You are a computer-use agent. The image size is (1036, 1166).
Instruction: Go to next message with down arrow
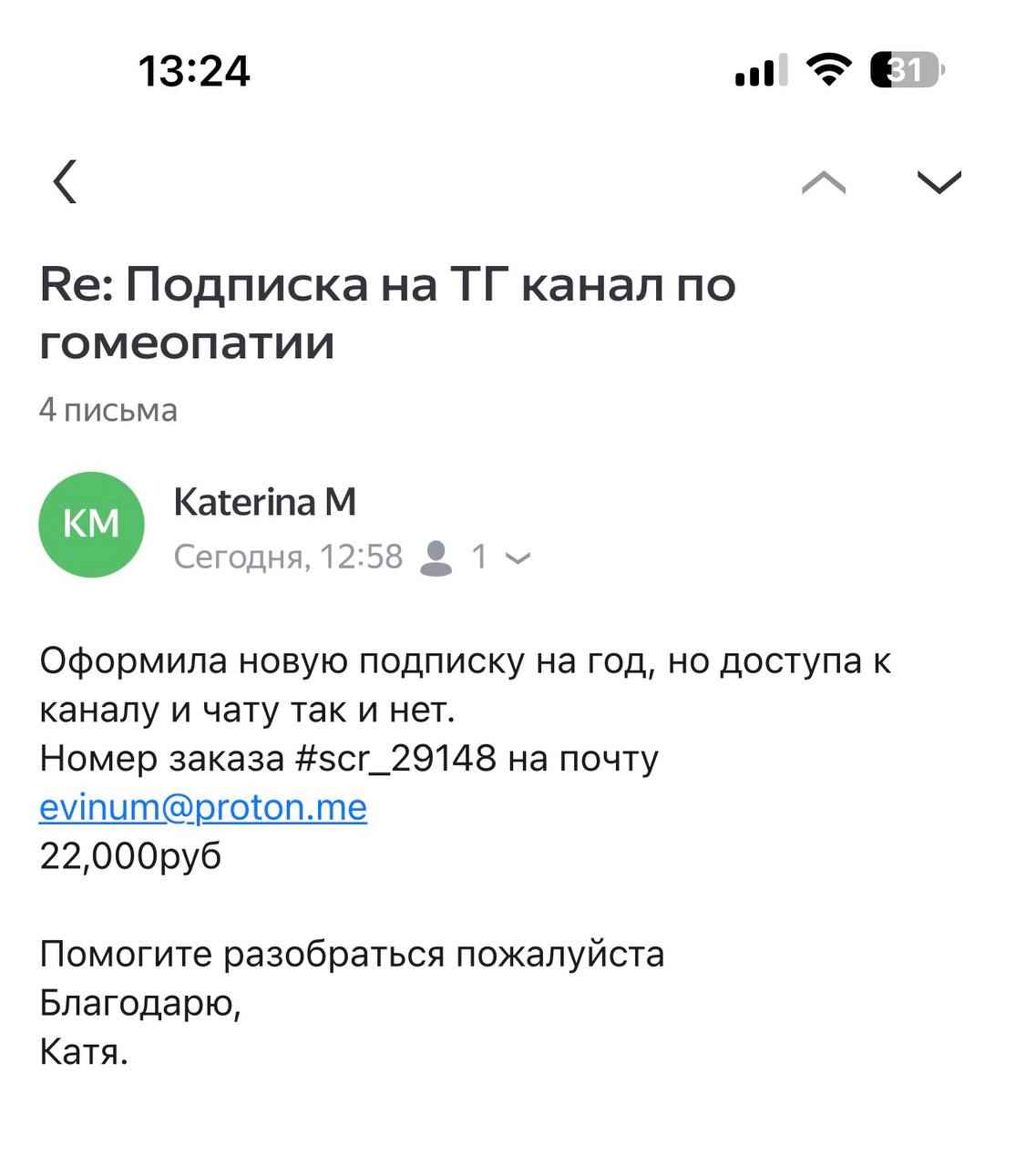939,182
